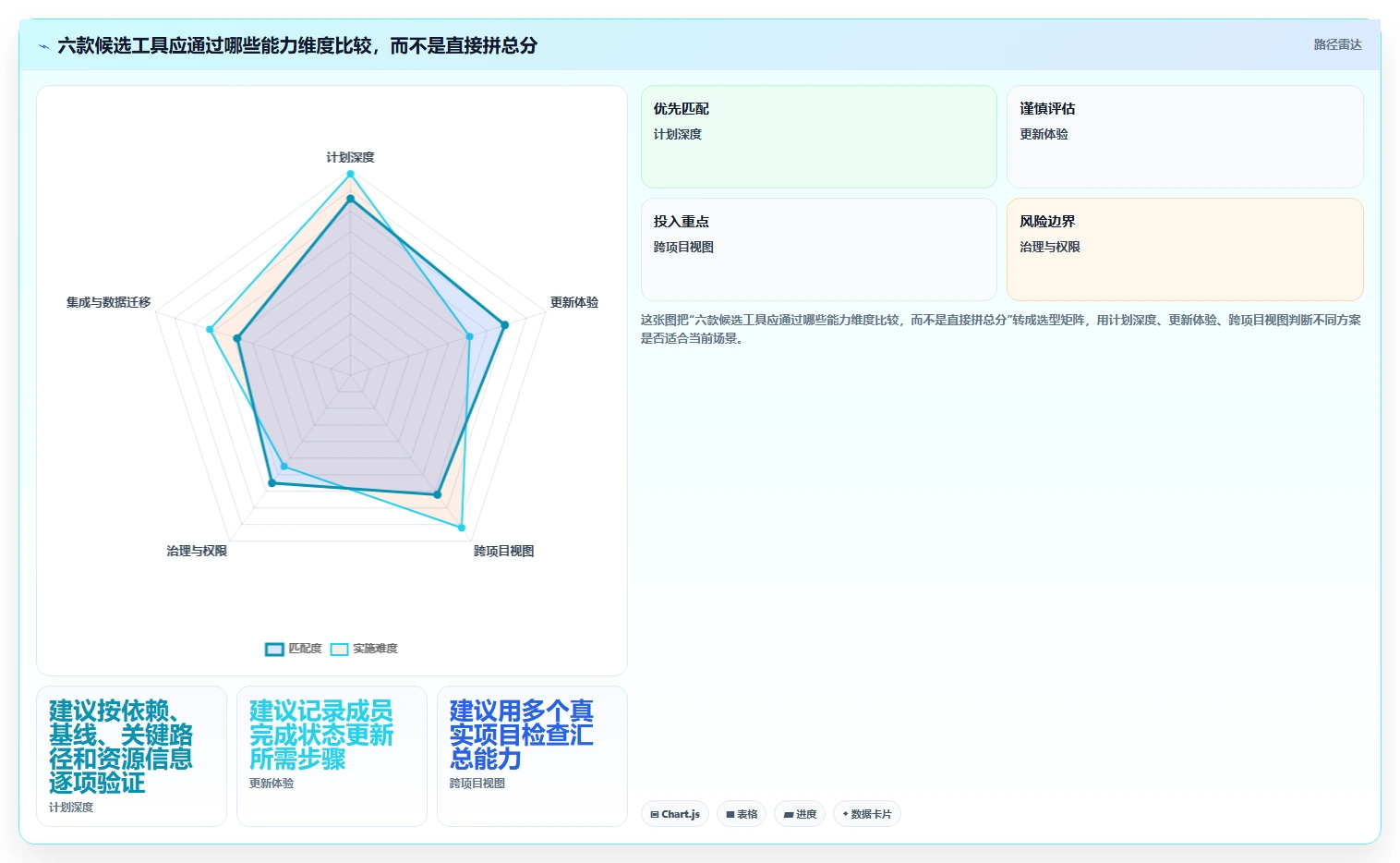Click the 路径雷达 label in header
Image resolution: width=1400 pixels, height=863 pixels.
1337,44
